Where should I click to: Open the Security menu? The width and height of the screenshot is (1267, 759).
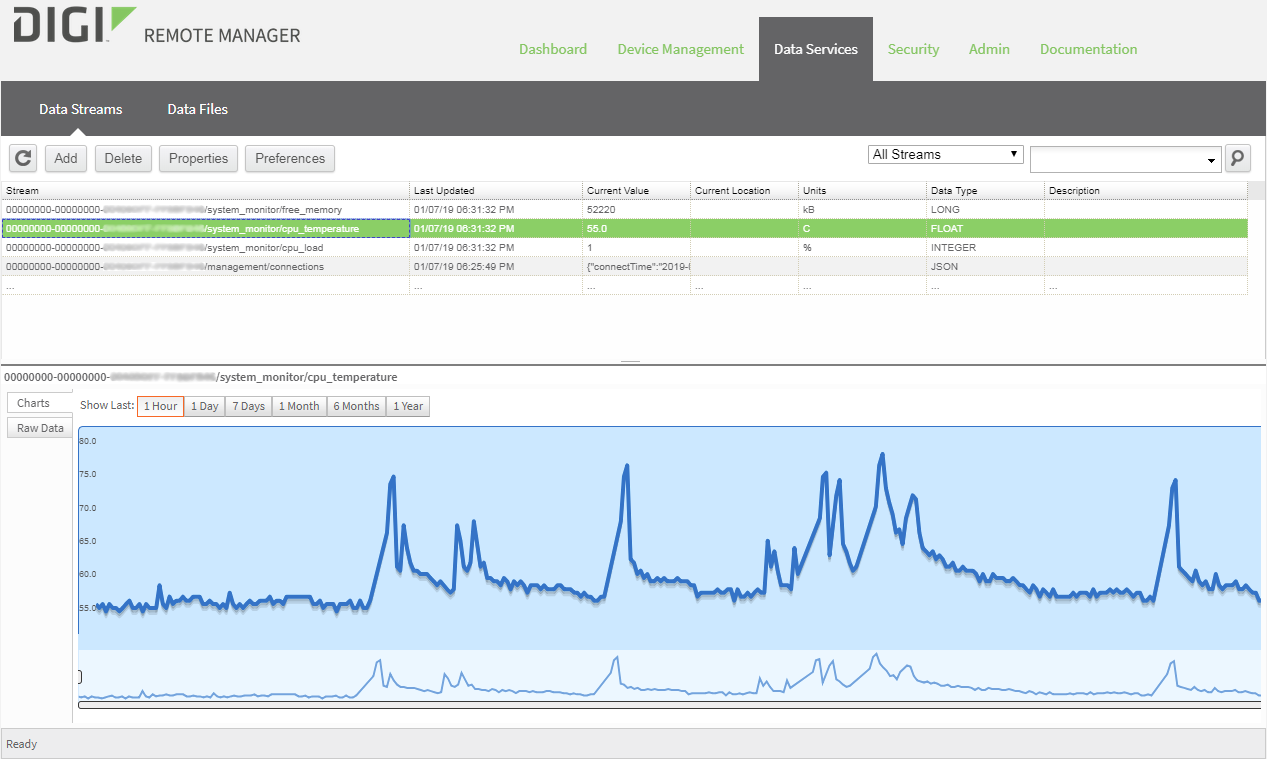913,49
